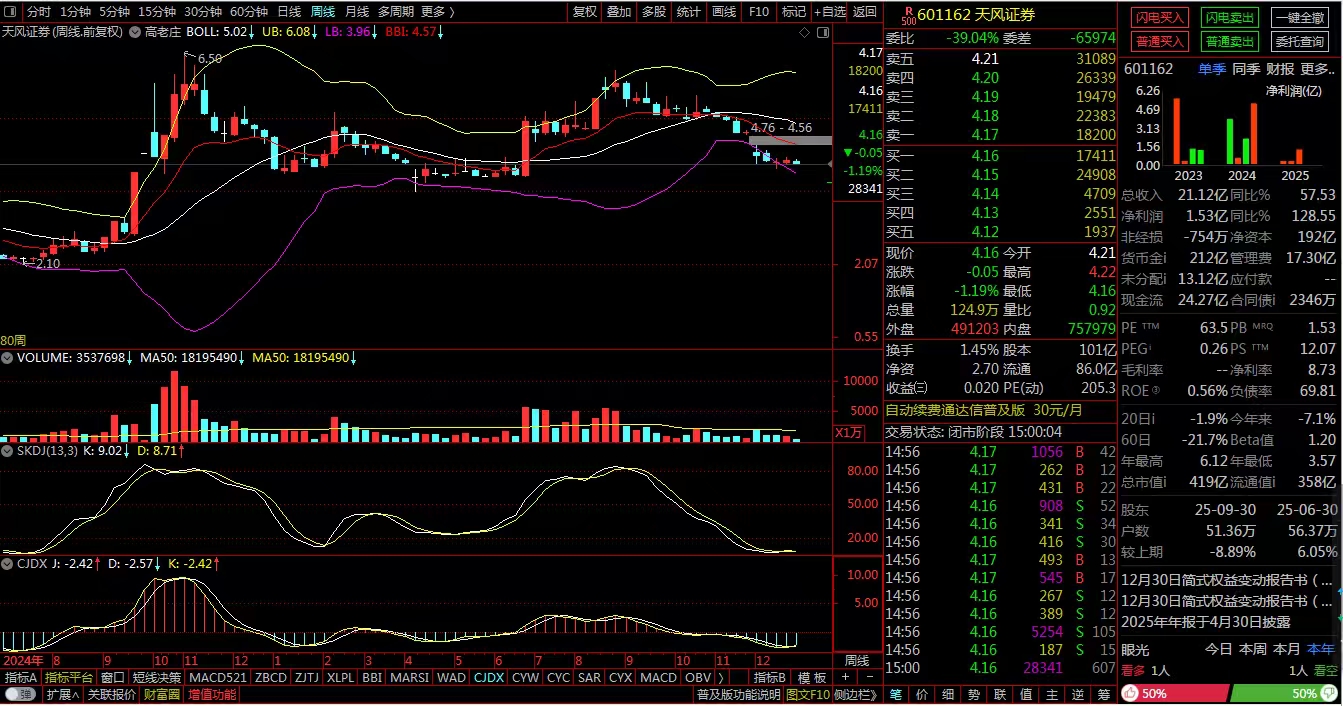Select the CJDX indicator tab
The width and height of the screenshot is (1343, 706).
[488, 677]
